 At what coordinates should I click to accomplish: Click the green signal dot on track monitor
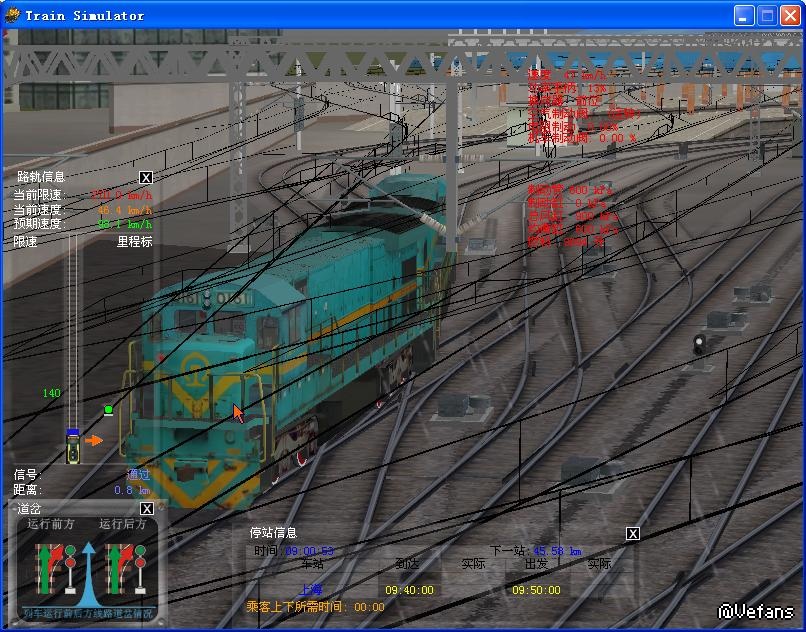tap(108, 410)
